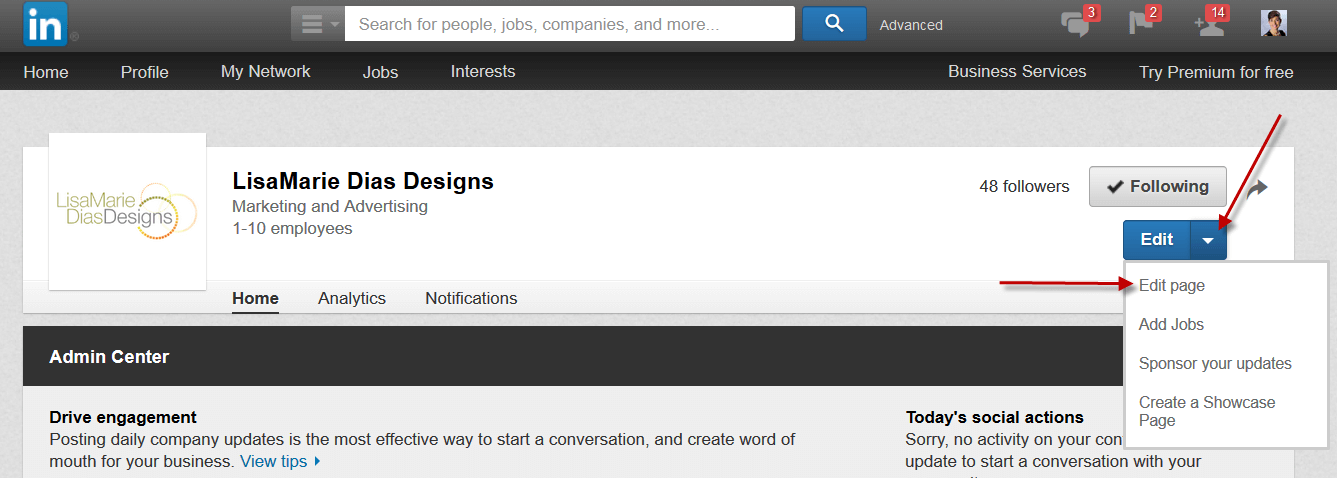Switch to company Home tab
Image resolution: width=1337 pixels, height=478 pixels.
click(x=255, y=298)
